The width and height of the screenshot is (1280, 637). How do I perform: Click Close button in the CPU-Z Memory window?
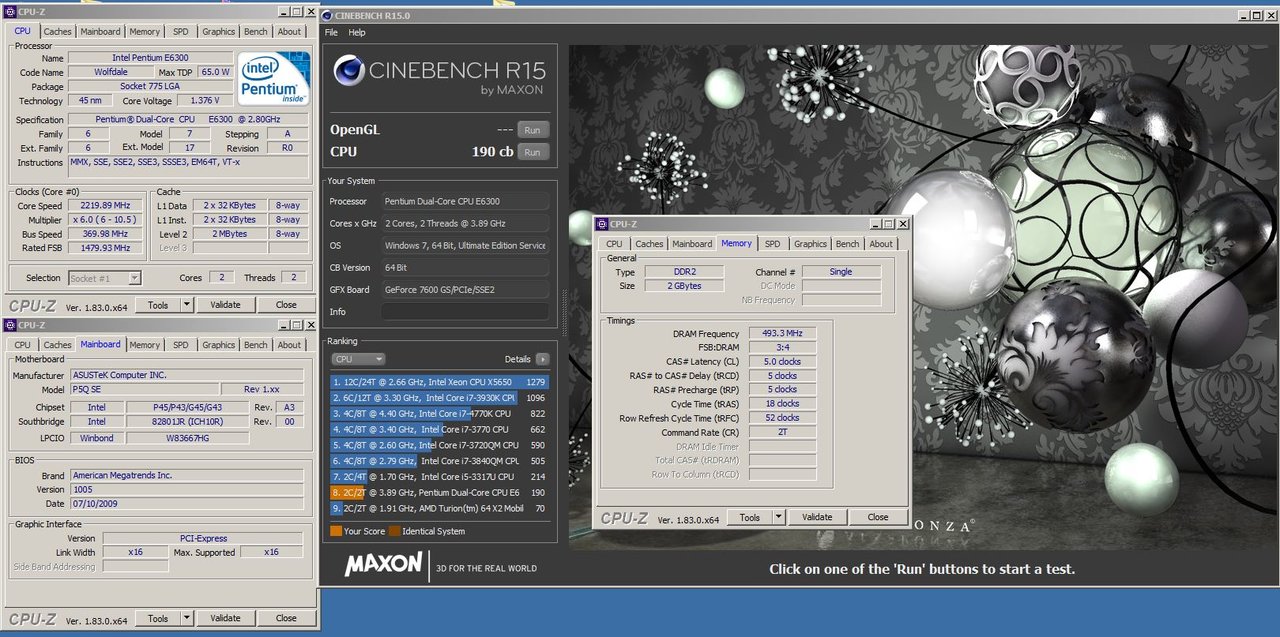click(x=878, y=518)
